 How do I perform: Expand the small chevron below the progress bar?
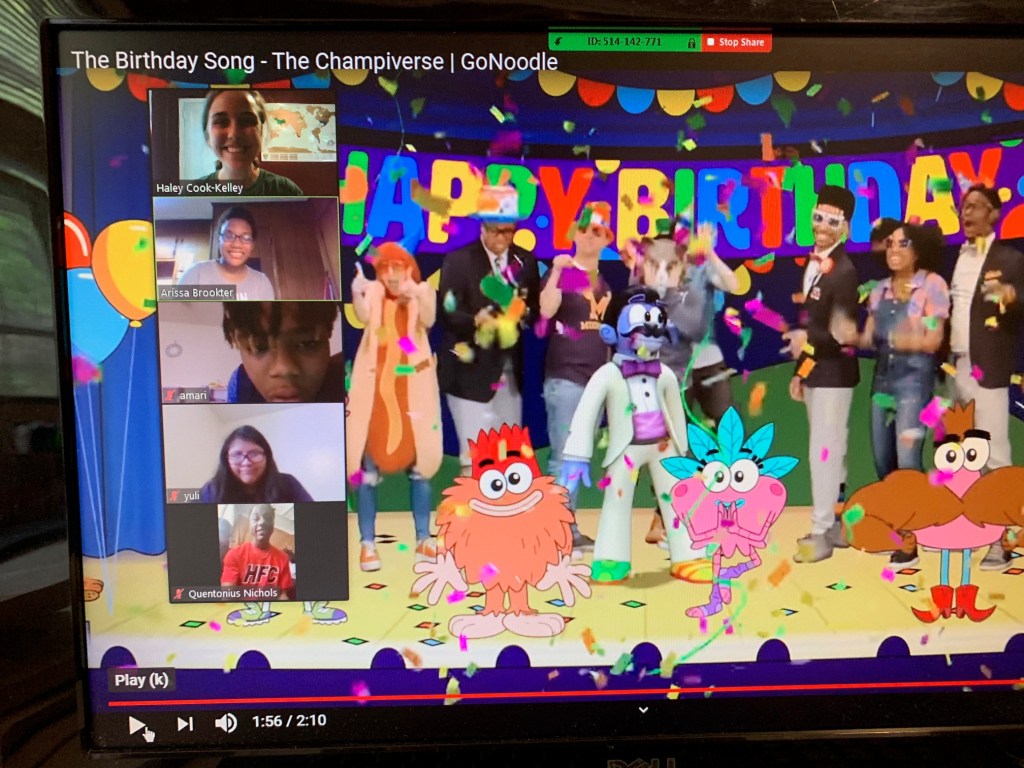point(644,710)
